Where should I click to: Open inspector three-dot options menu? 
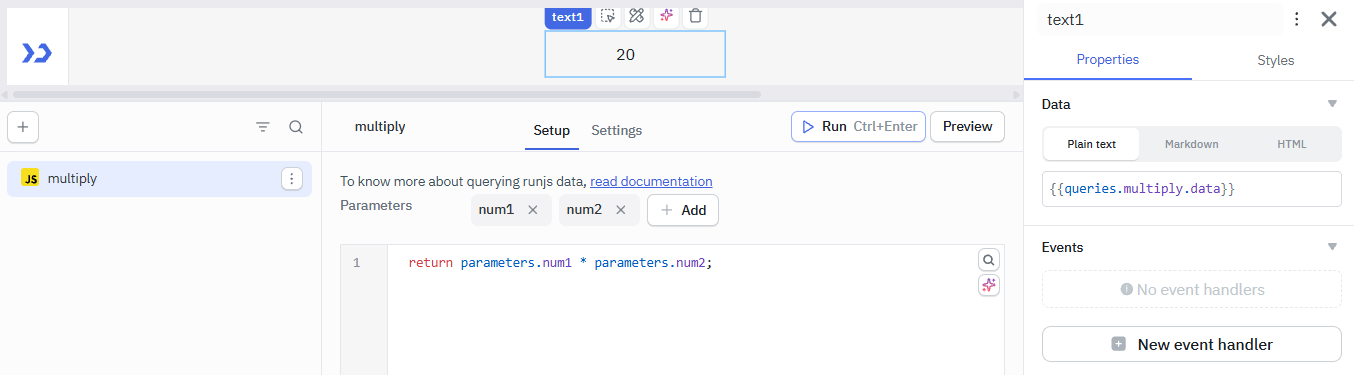coord(1297,19)
